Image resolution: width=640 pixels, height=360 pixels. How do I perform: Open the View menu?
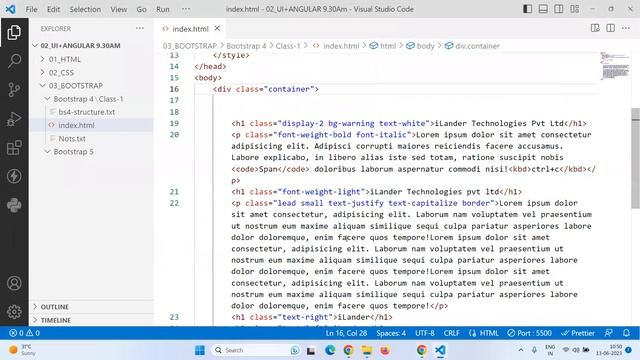(x=119, y=9)
